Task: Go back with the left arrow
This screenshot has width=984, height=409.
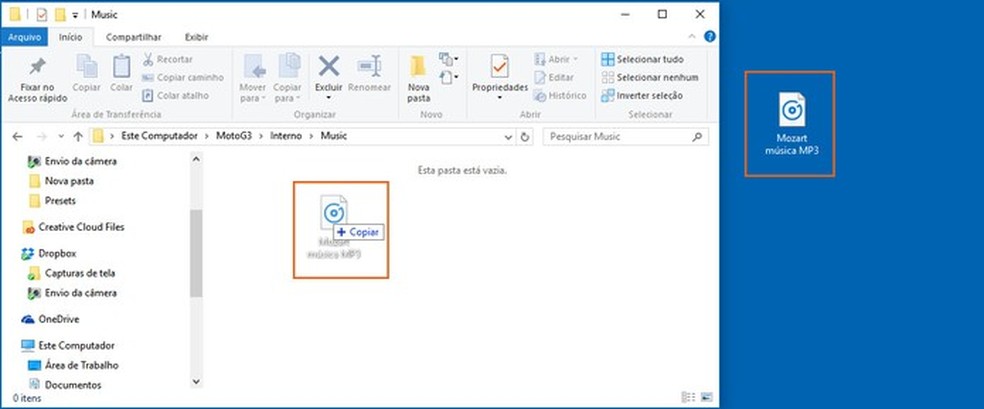Action: (x=18, y=136)
